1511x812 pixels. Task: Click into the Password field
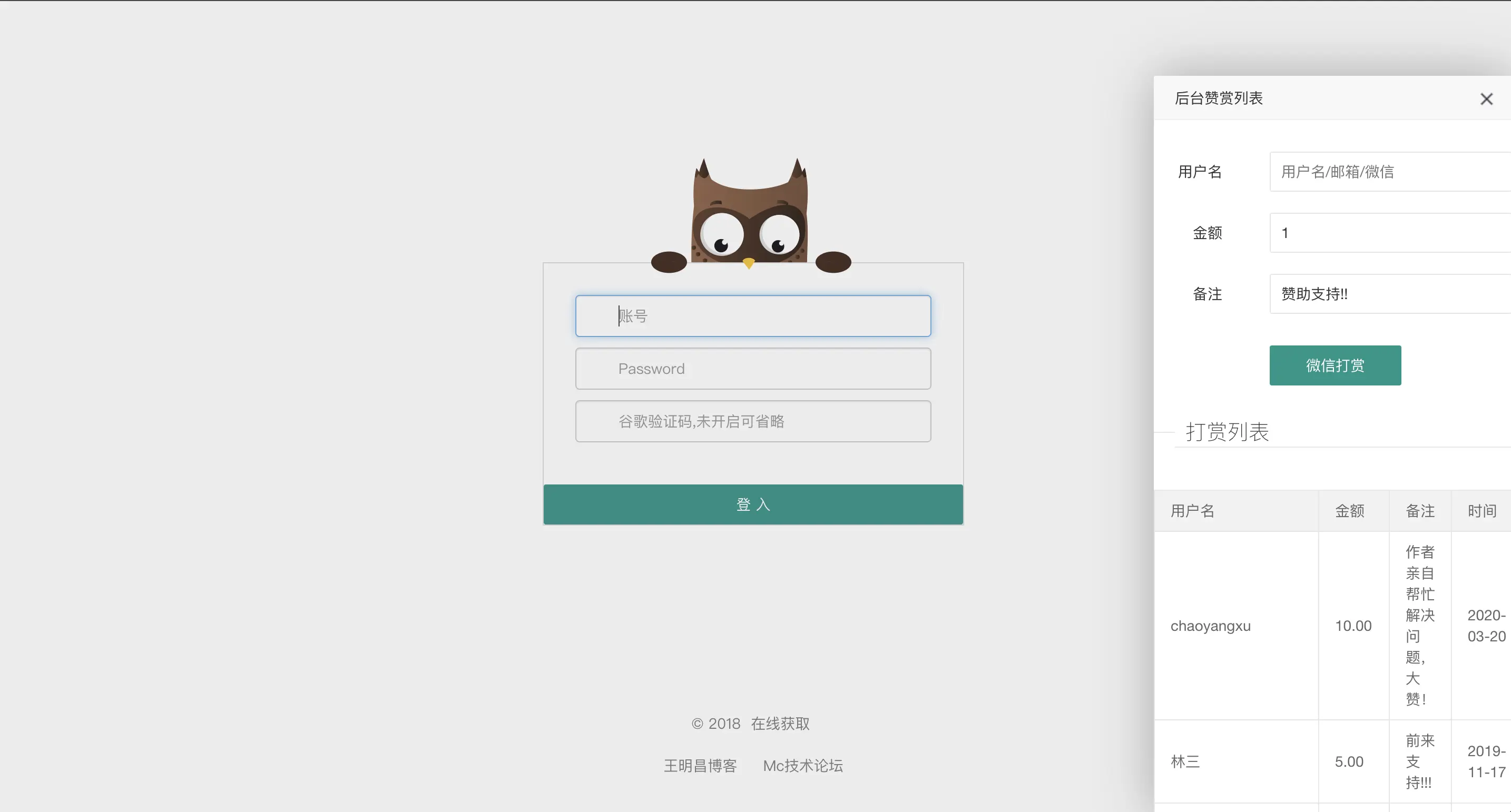click(753, 369)
